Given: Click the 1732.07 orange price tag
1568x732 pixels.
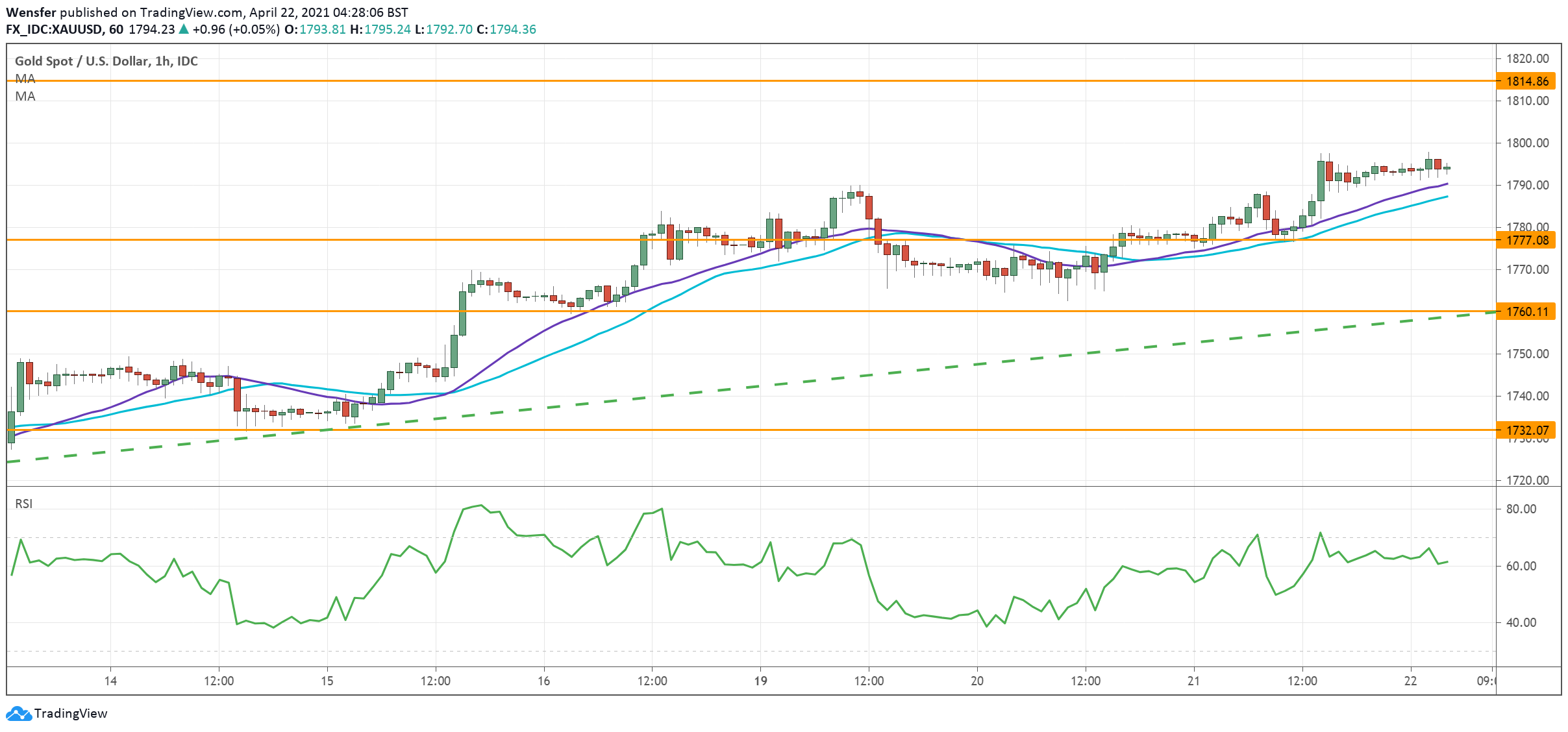Looking at the screenshot, I should [x=1528, y=430].
